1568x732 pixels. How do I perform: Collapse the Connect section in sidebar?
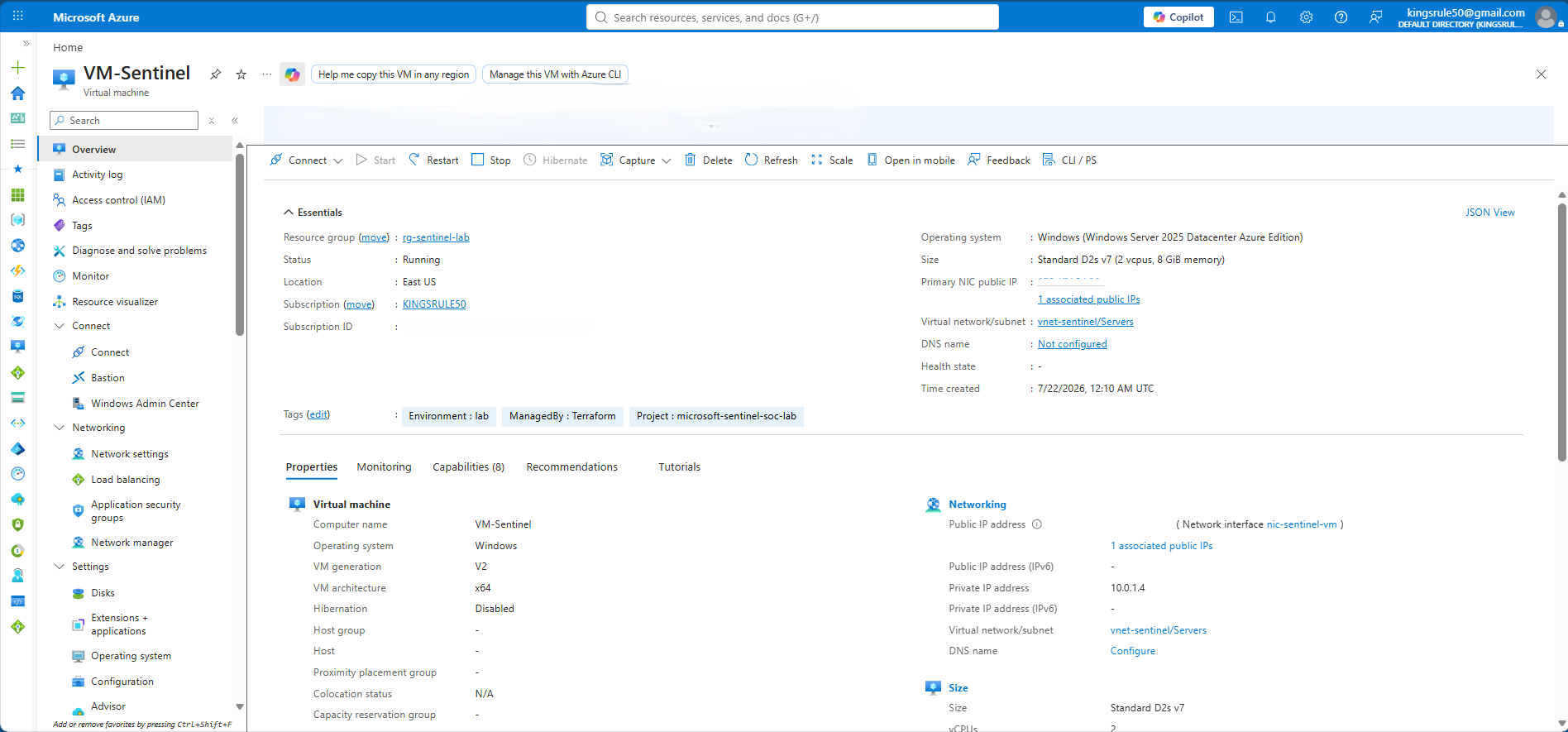(x=60, y=326)
